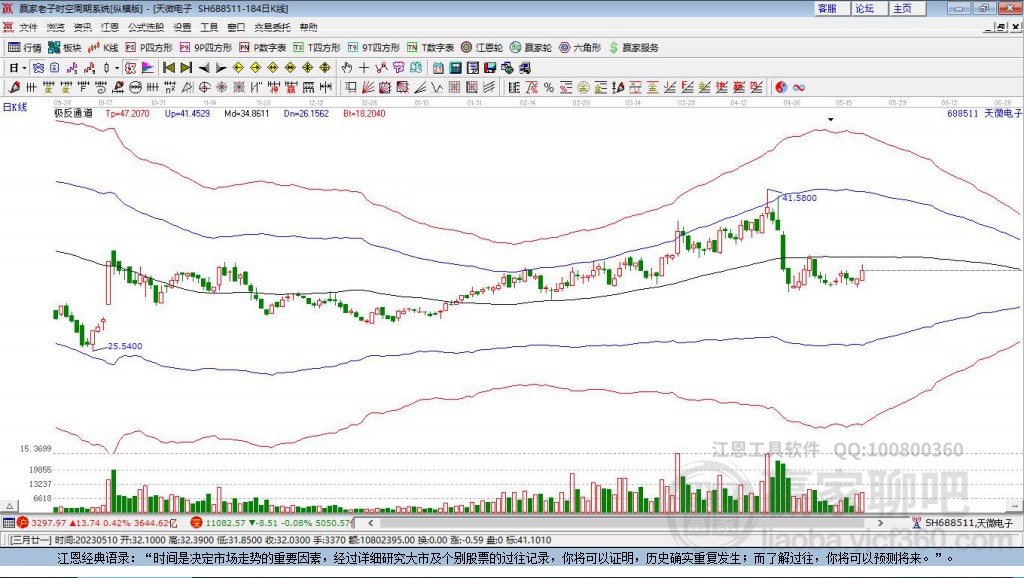Jump to first bar with green skip-back icon
Screen dimensions: 1024x578
[x=169, y=68]
